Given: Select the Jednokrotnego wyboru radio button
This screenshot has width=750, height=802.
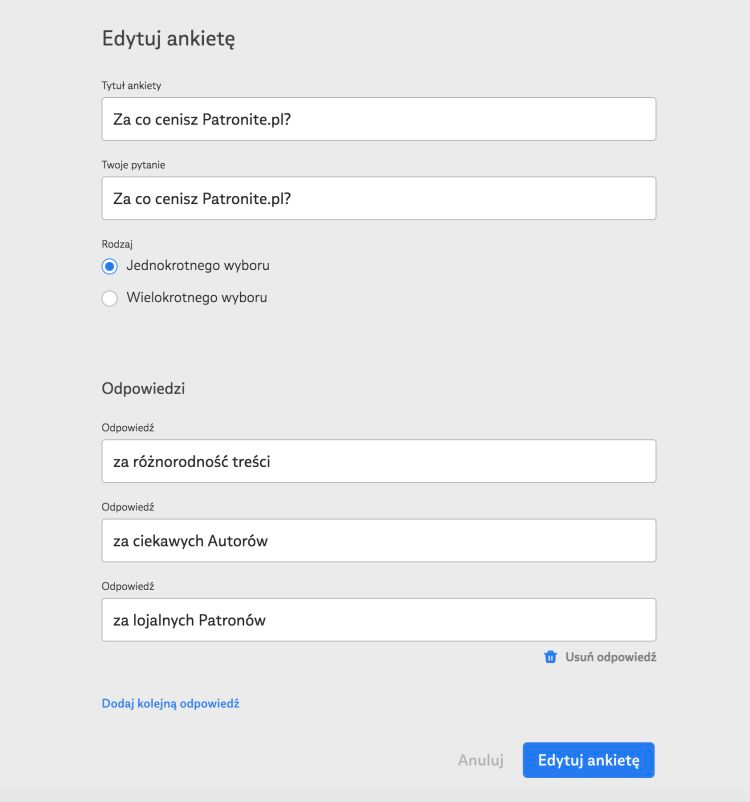Looking at the screenshot, I should tap(110, 266).
